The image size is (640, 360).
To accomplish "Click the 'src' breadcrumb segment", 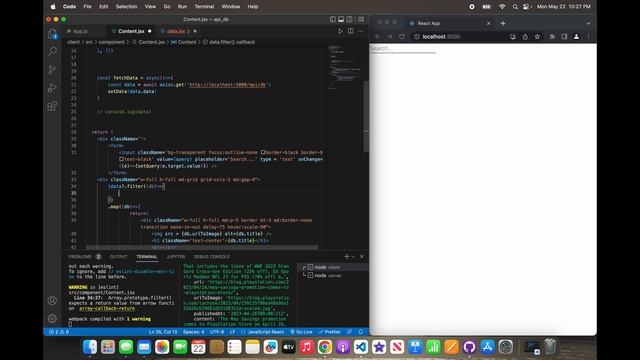I will pos(89,42).
